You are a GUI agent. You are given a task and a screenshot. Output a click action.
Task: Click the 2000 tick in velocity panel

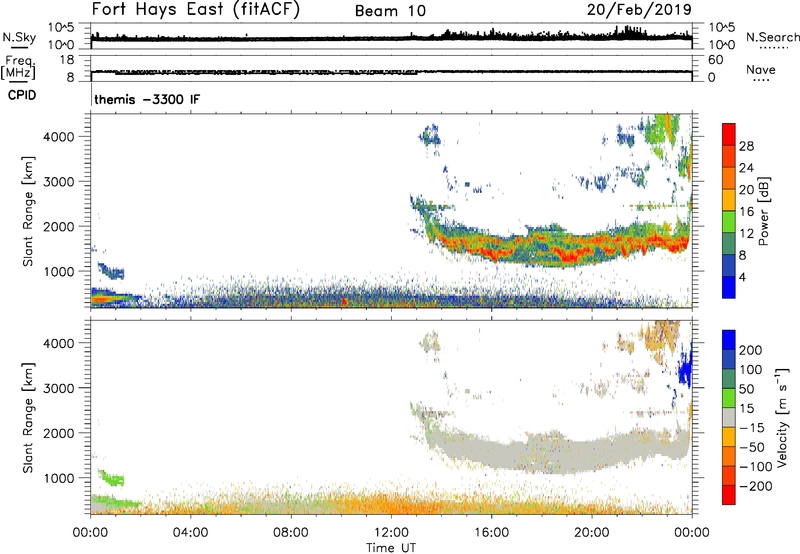click(58, 433)
